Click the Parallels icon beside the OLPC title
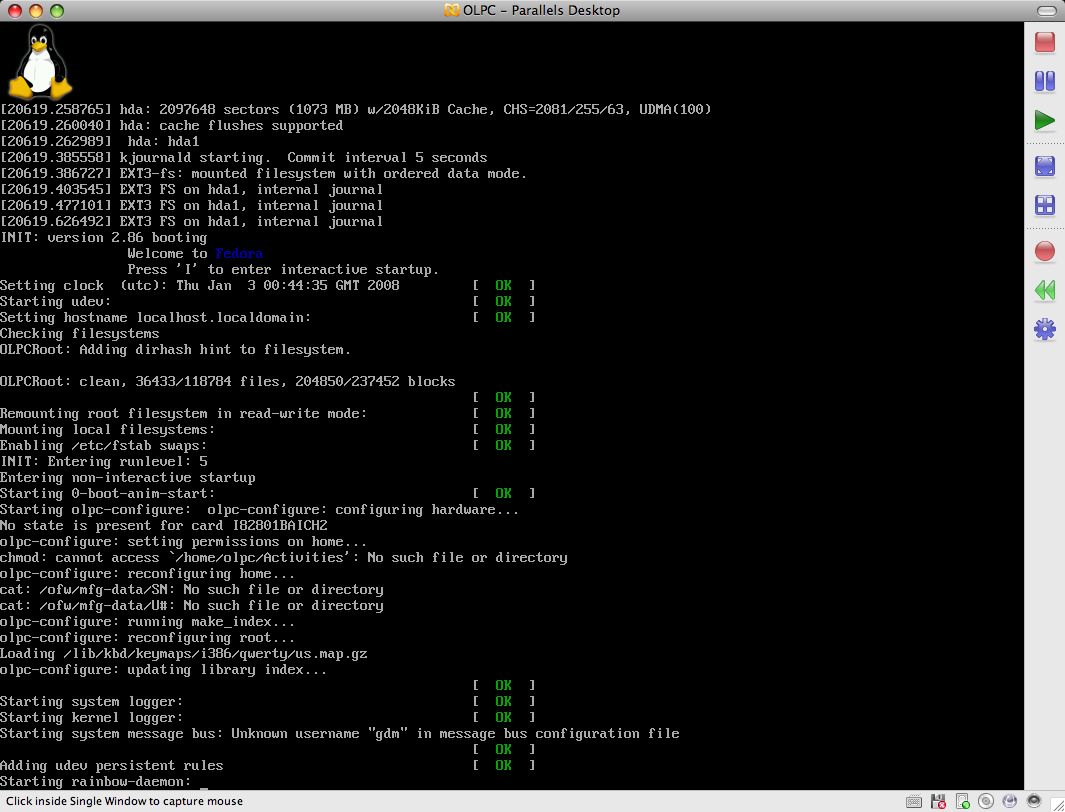1065x812 pixels. click(453, 10)
